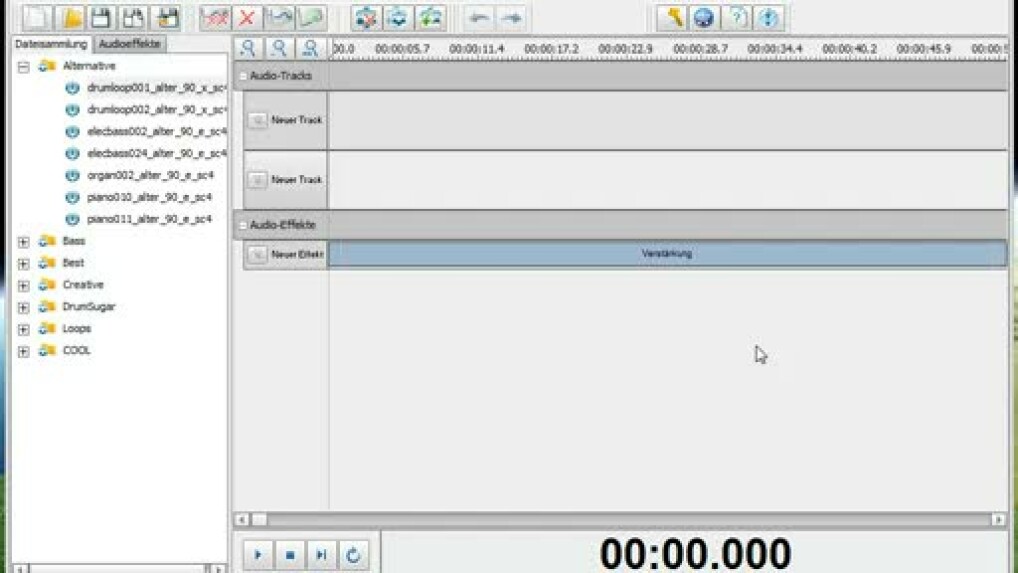The height and width of the screenshot is (573, 1018).
Task: Click the redo arrow icon
Action: (511, 17)
